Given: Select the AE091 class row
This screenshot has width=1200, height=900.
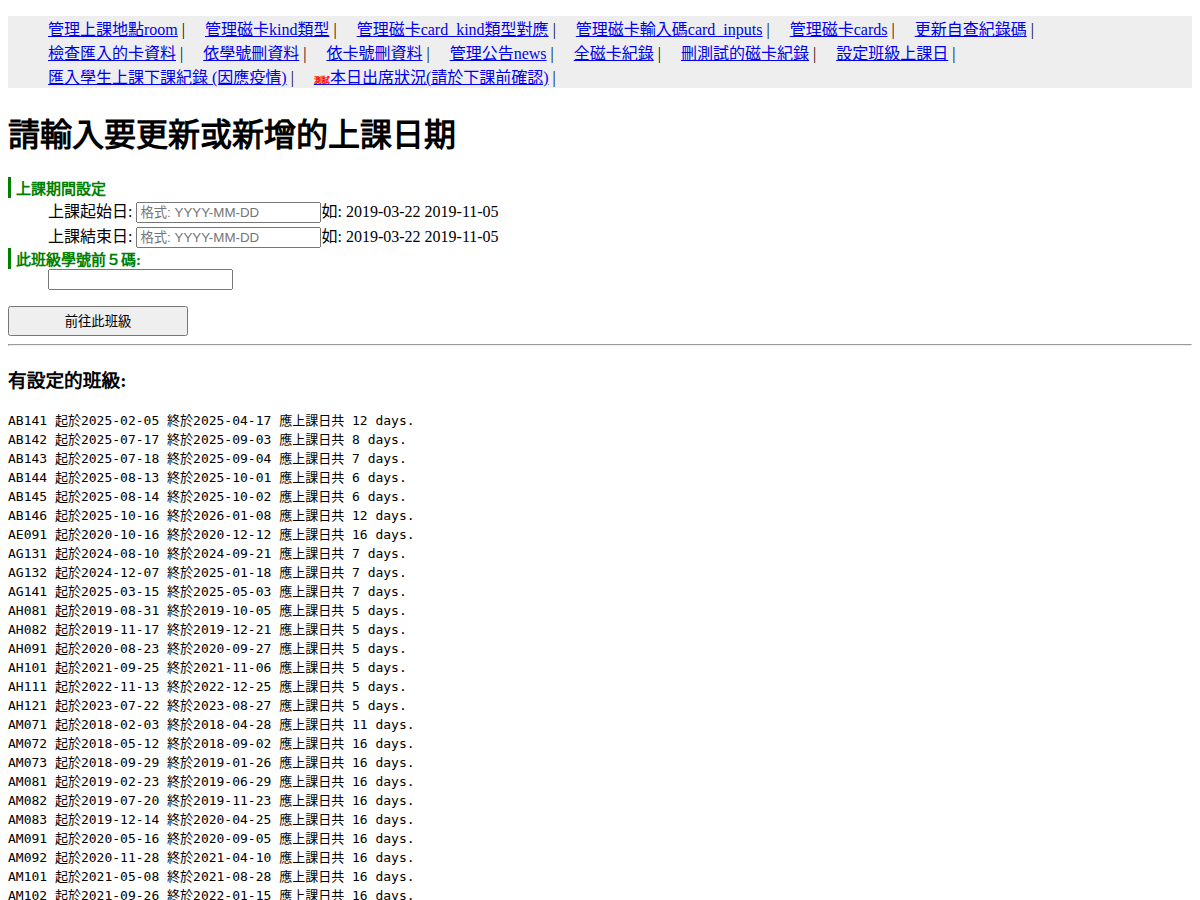Looking at the screenshot, I should pyautogui.click(x=211, y=535).
